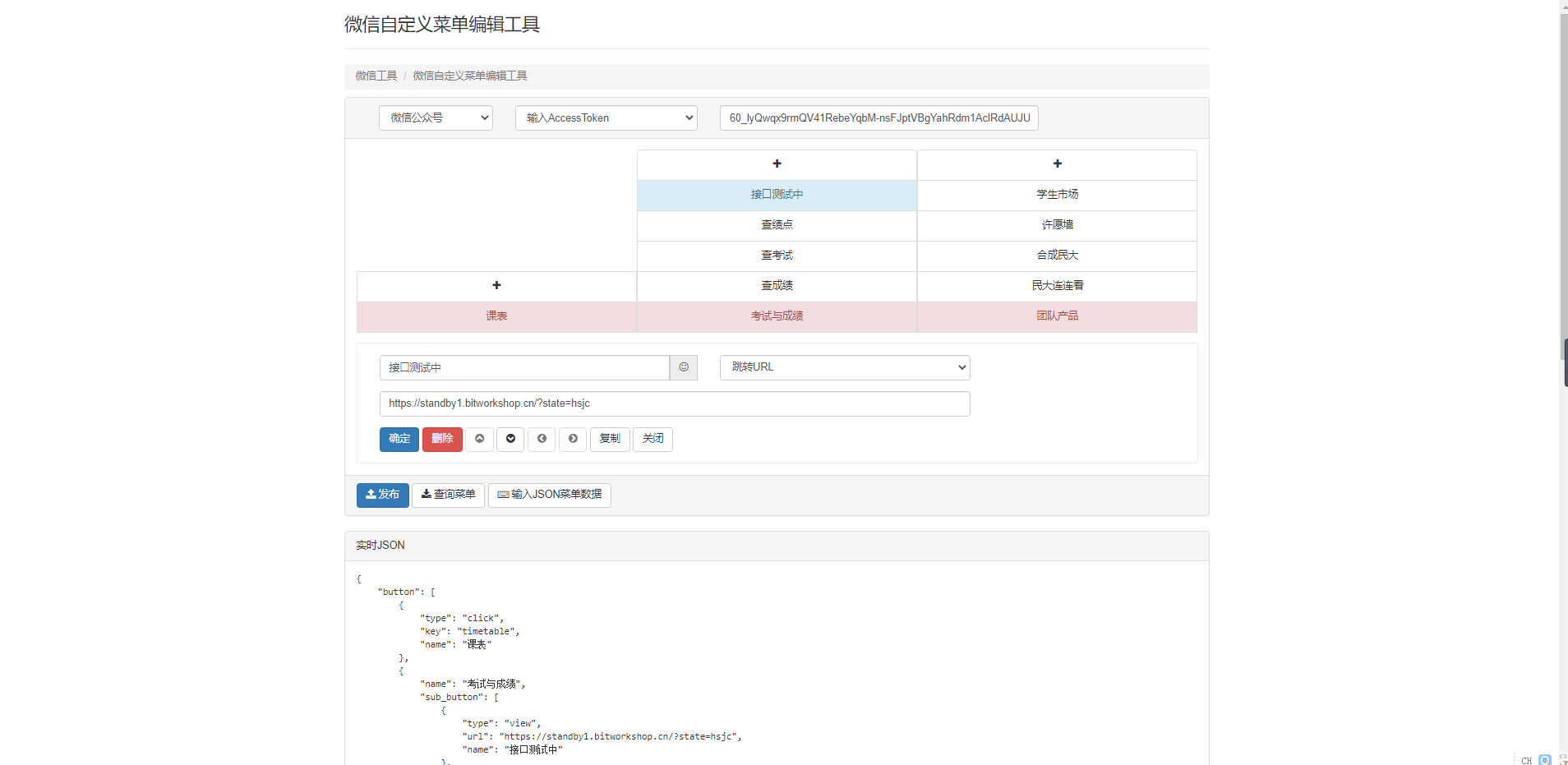Add submenu item above 课表 menu
The width and height of the screenshot is (1568, 765).
496,286
